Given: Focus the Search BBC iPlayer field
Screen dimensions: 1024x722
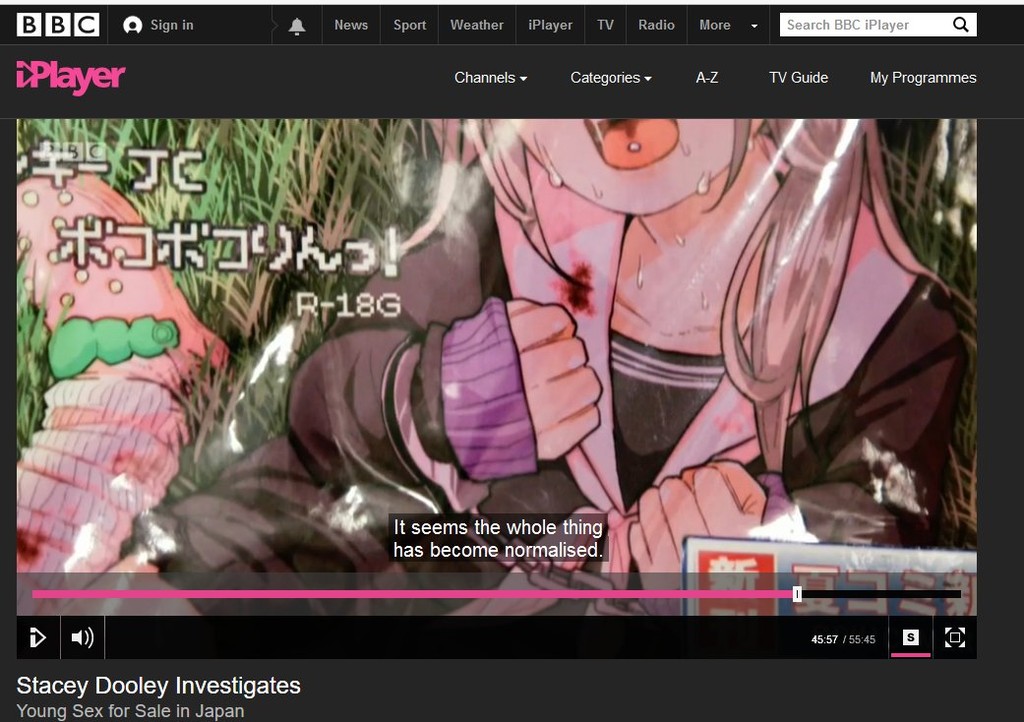Looking at the screenshot, I should [863, 25].
